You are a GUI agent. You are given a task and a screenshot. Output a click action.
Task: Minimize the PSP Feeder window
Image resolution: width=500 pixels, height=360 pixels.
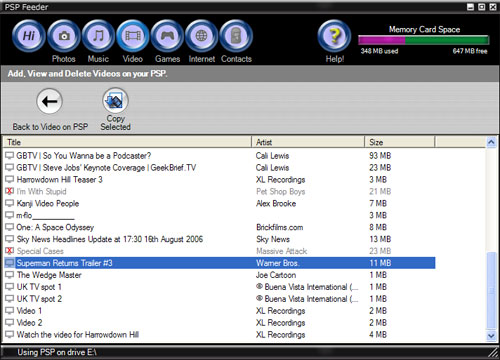(471, 7)
